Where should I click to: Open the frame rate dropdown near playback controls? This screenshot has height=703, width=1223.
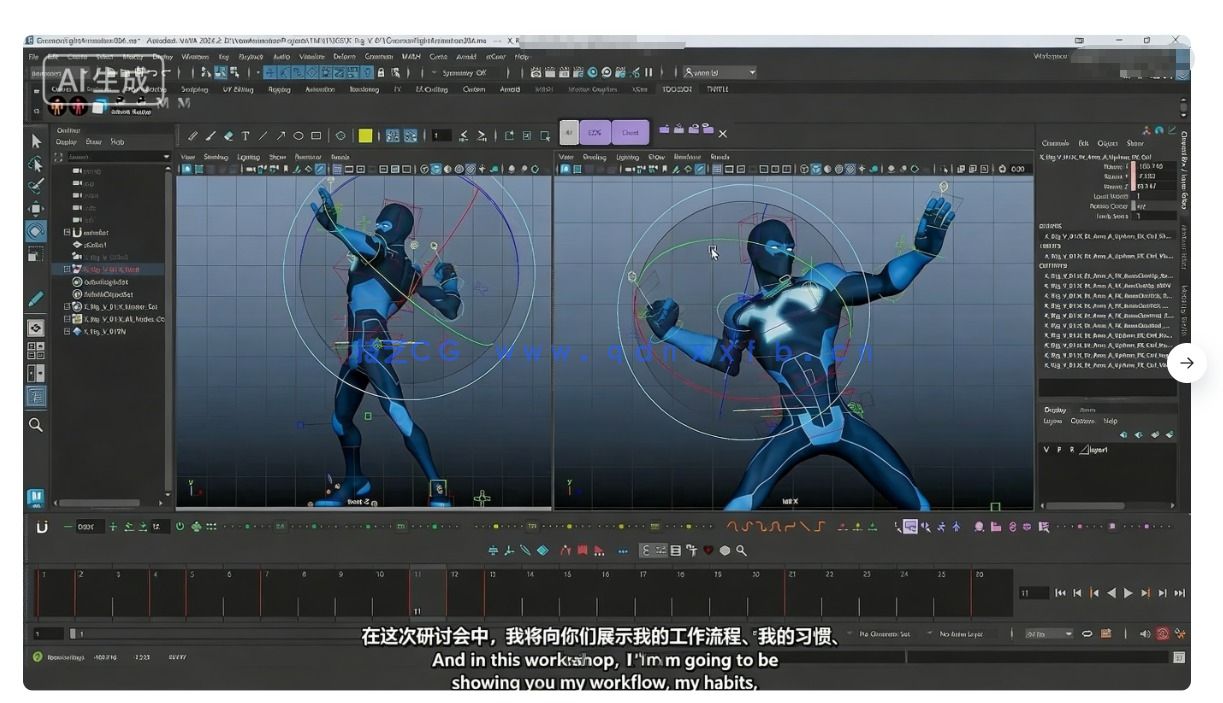[1068, 634]
